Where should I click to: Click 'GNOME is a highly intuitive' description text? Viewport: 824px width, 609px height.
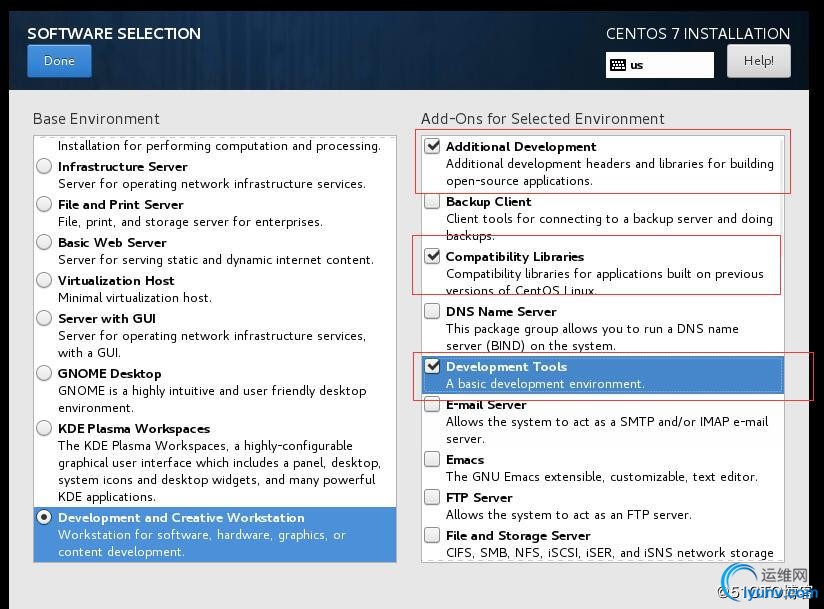pyautogui.click(x=212, y=399)
